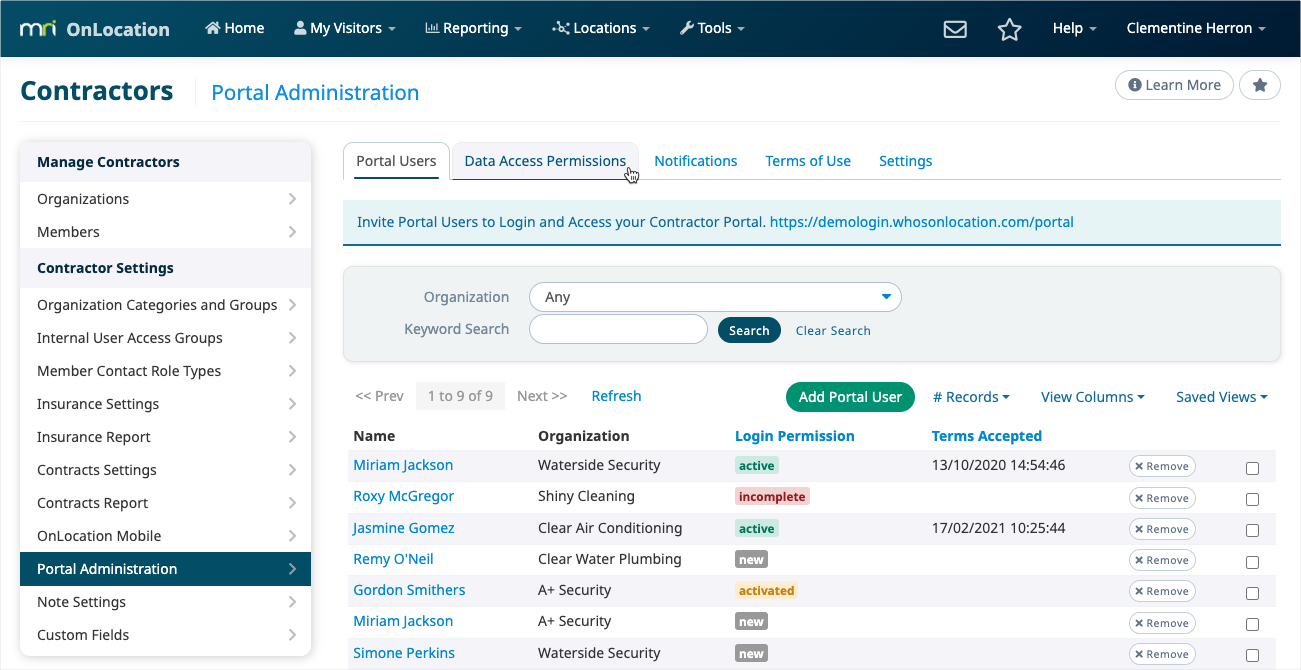Image resolution: width=1301 pixels, height=670 pixels.
Task: Remove Gordon Smithers portal user
Action: [x=1162, y=591]
